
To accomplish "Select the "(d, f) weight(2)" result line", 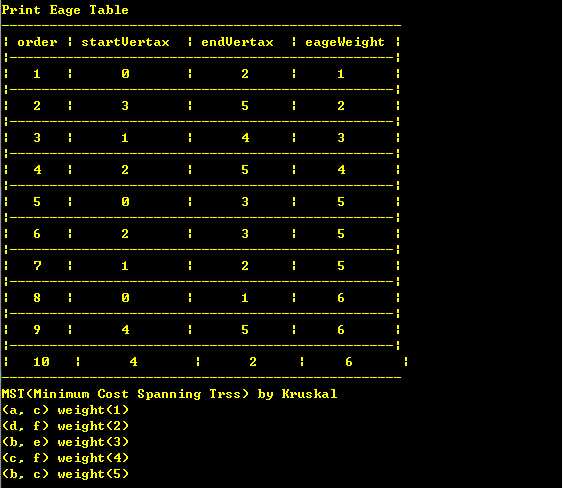I will [x=65, y=426].
